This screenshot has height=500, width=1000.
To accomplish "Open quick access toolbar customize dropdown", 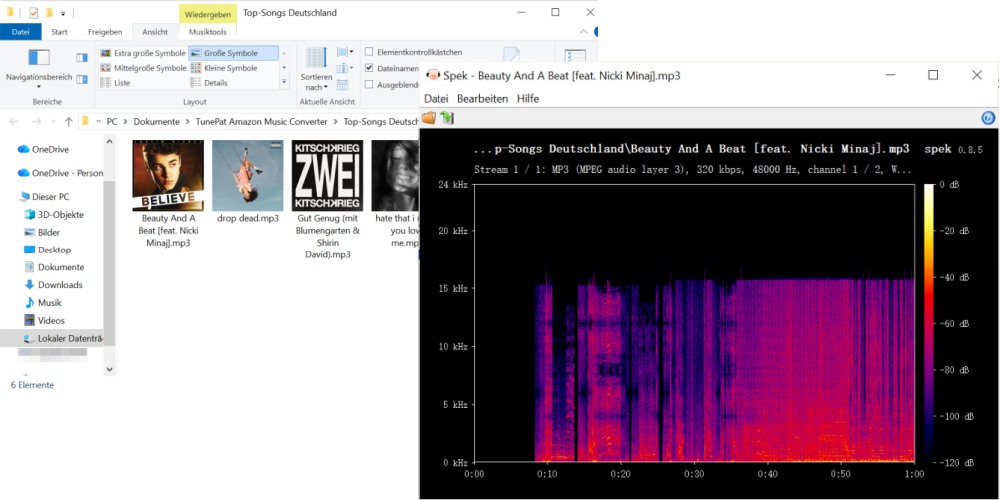I will click(62, 13).
